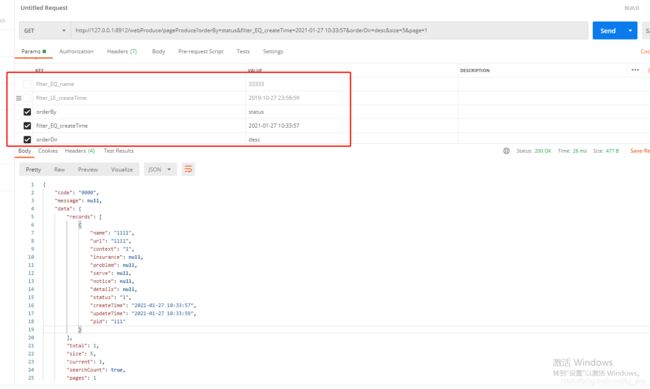The height and width of the screenshot is (389, 650).
Task: Click the "createTime" line in response JSON
Action: (143, 305)
